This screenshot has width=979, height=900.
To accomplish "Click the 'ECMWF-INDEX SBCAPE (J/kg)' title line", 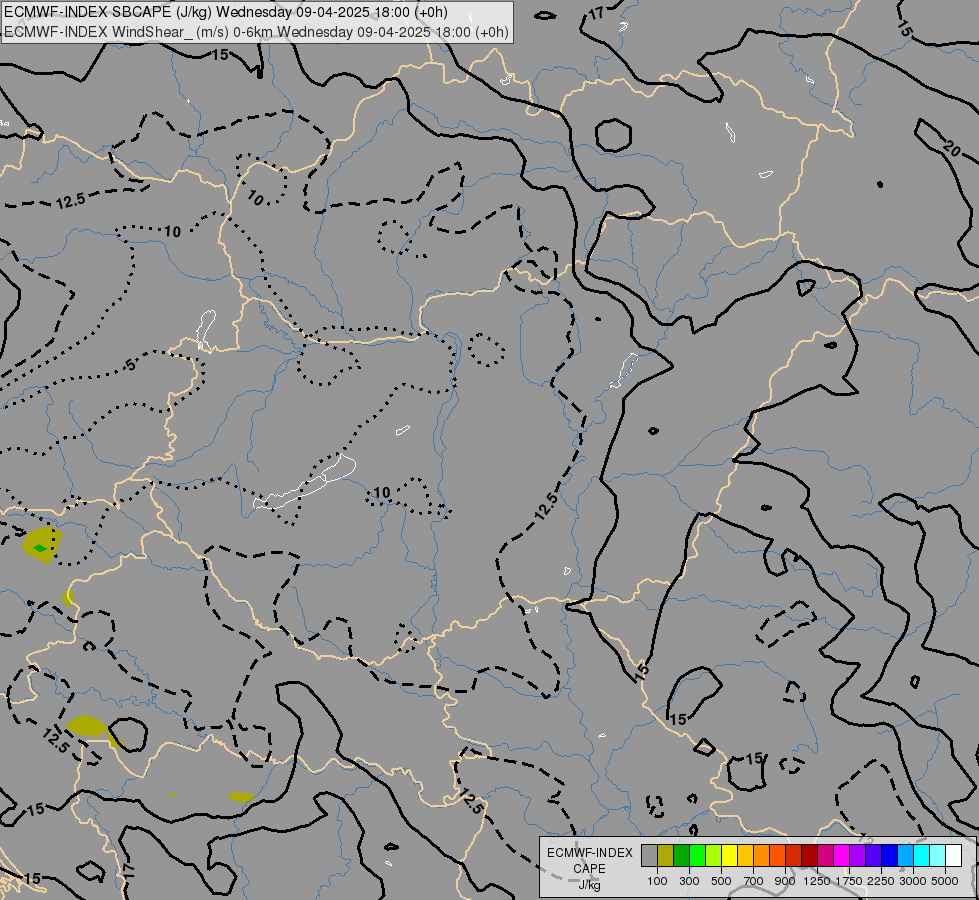I will pyautogui.click(x=225, y=12).
